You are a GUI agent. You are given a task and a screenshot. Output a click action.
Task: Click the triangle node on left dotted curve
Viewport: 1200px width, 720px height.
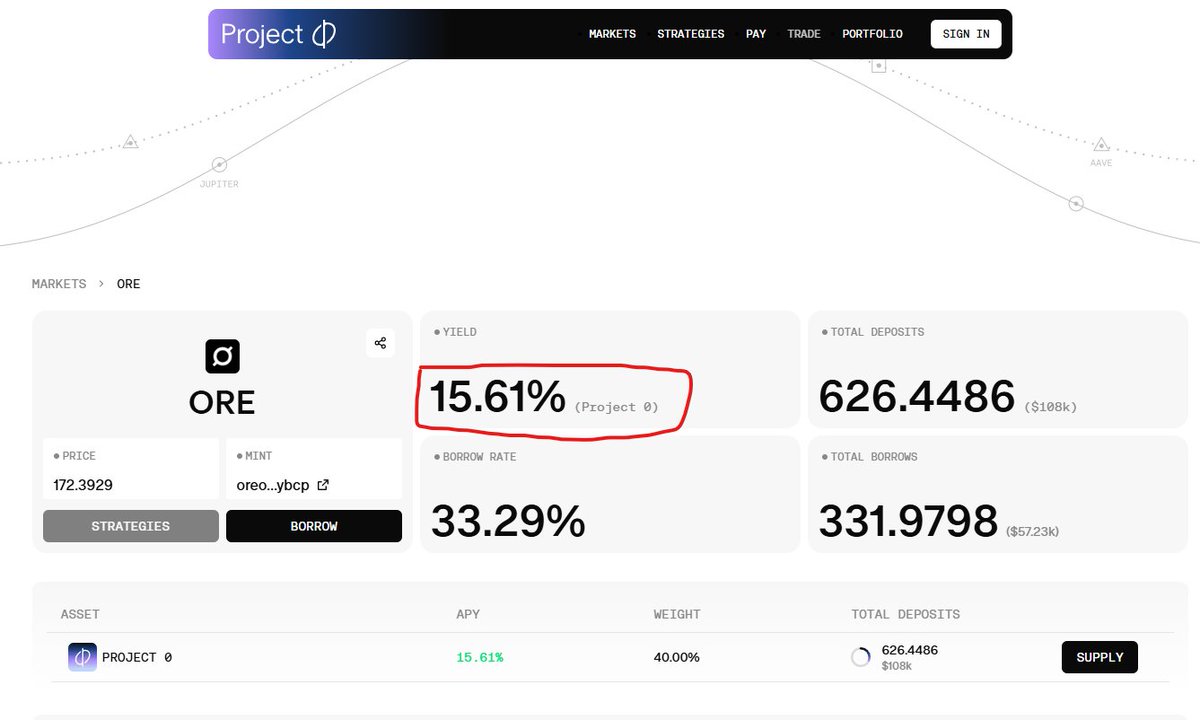(130, 142)
